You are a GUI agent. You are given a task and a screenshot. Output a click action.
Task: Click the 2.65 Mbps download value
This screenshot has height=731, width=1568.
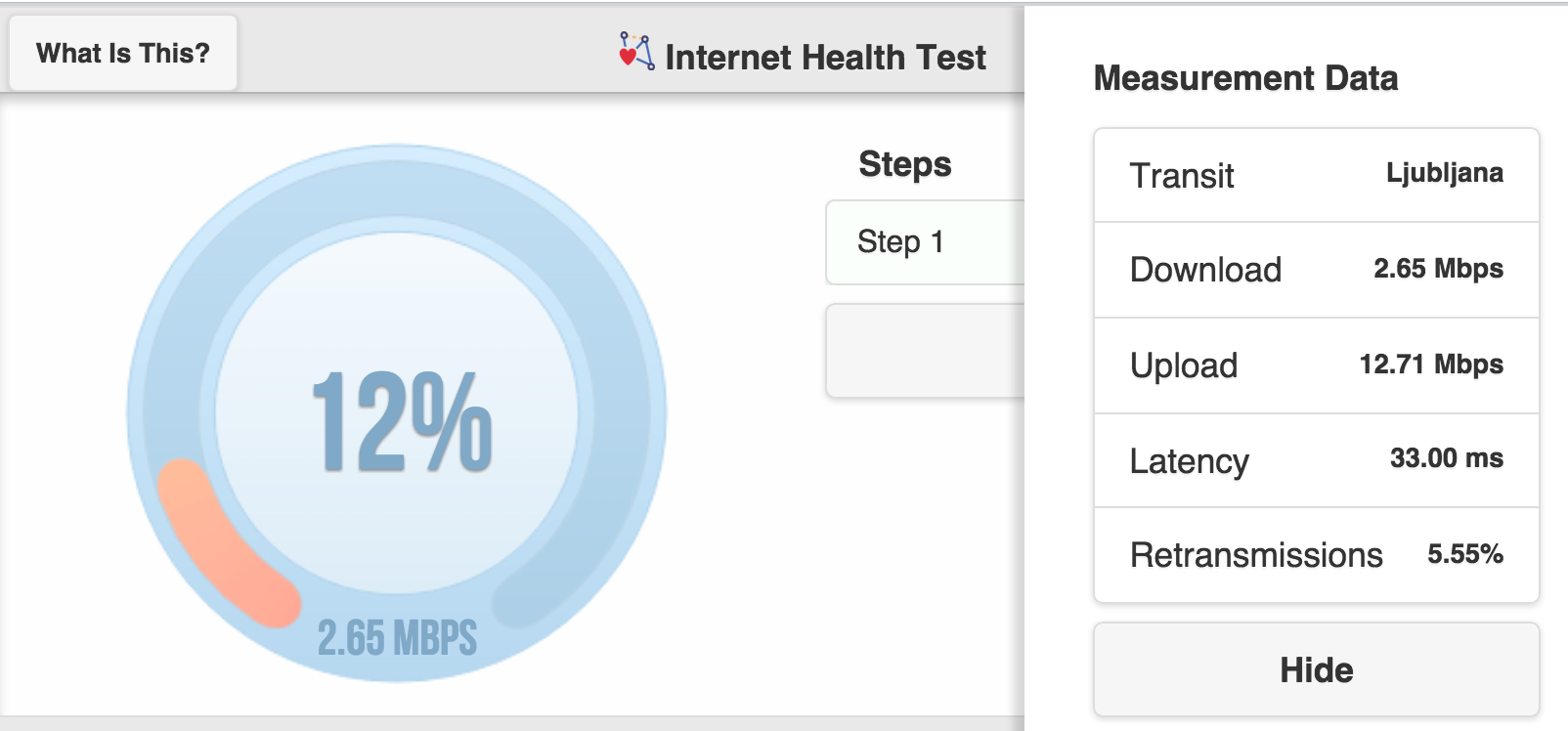tap(1438, 269)
